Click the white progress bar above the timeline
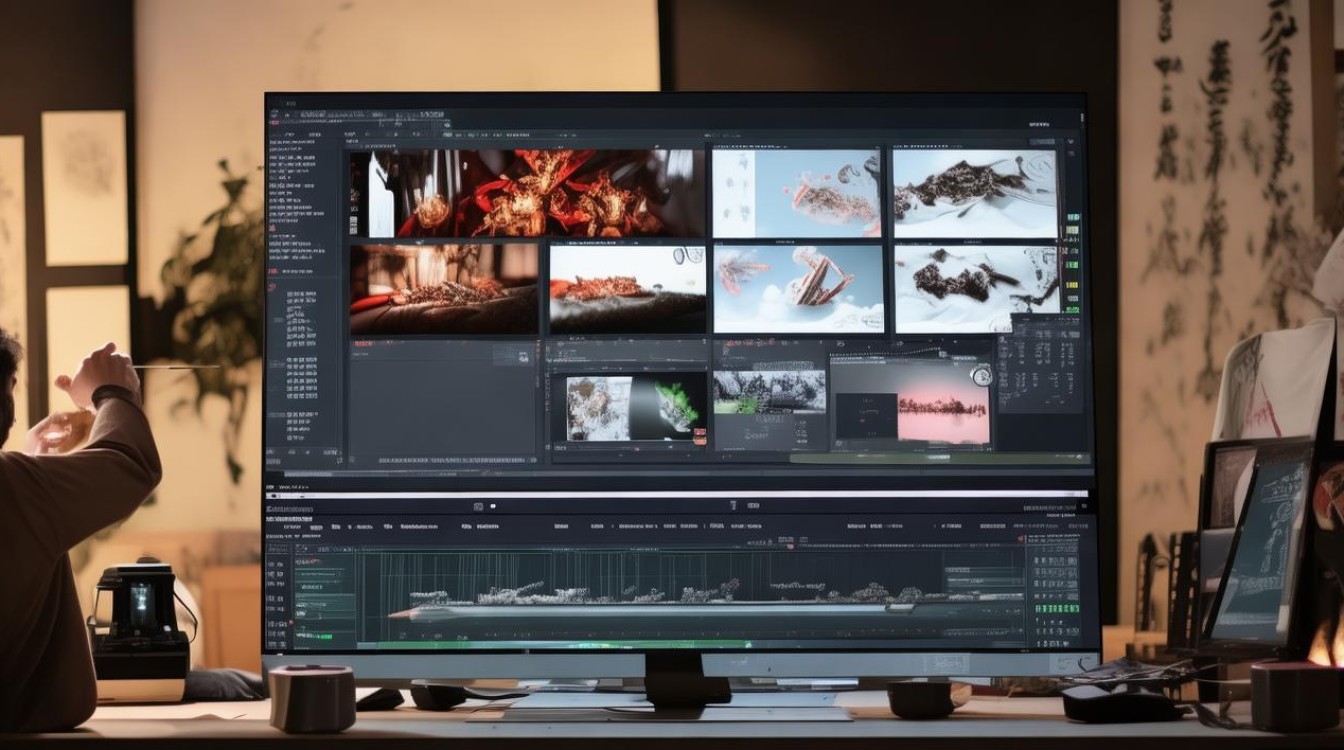 [677, 494]
